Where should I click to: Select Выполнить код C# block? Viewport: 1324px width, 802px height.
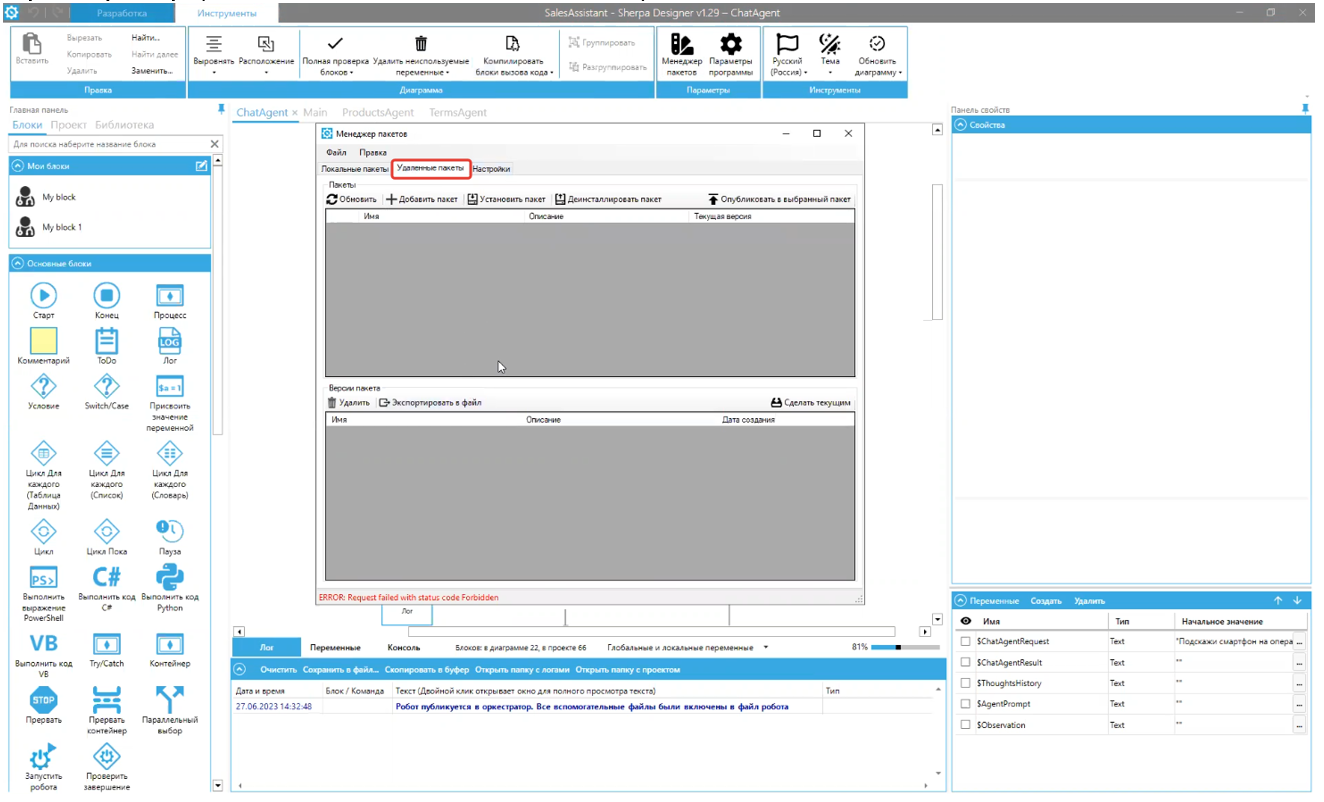(x=107, y=588)
